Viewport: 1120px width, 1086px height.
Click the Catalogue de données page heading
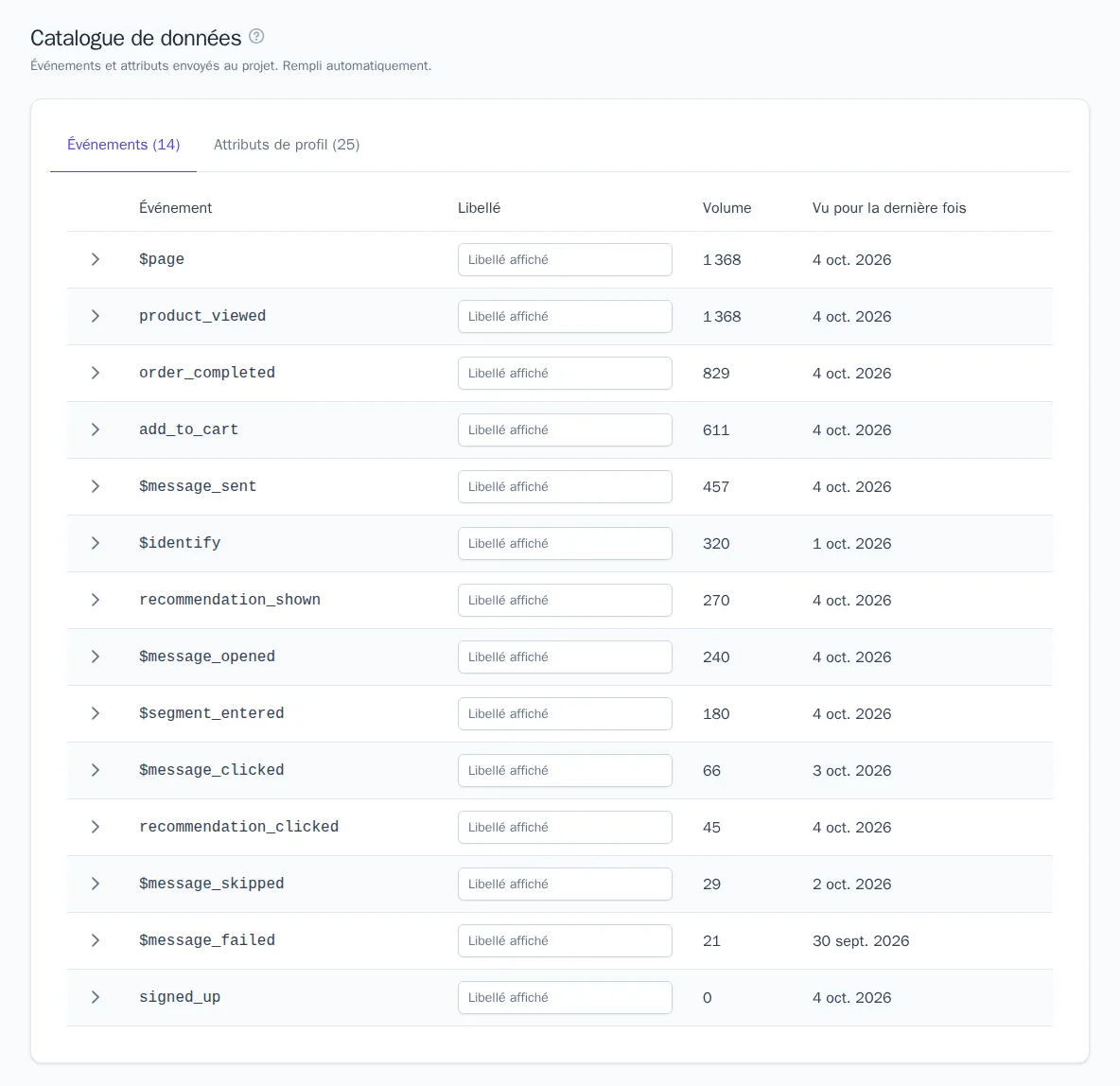coord(135,38)
